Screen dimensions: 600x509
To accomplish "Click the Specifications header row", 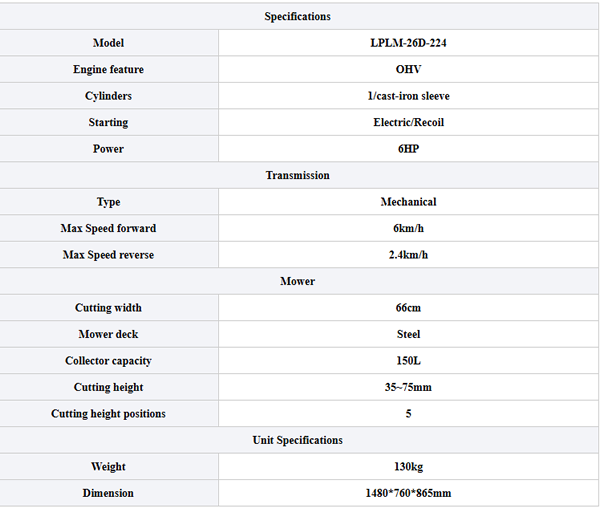I will (297, 17).
